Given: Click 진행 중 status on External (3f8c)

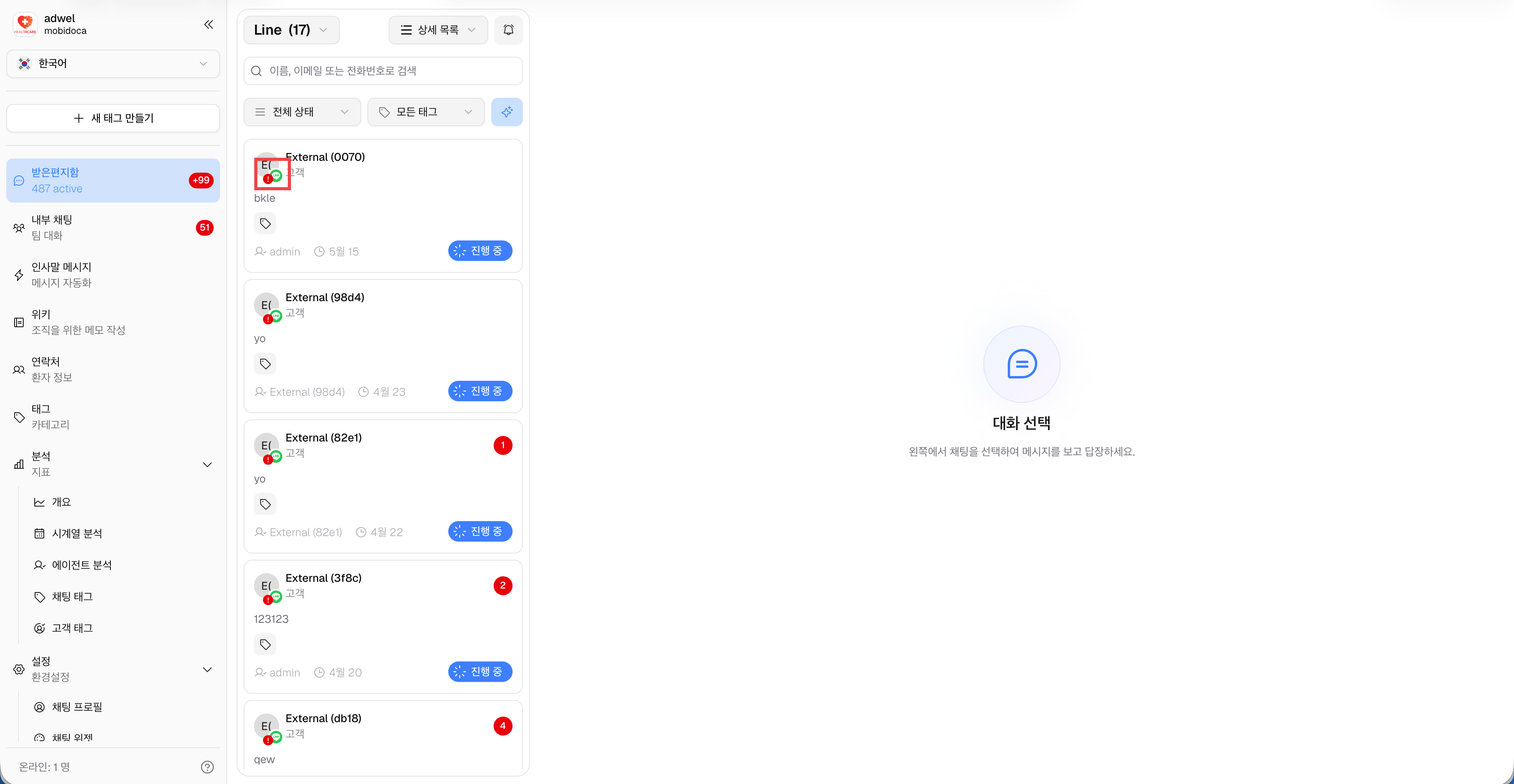Looking at the screenshot, I should 479,672.
